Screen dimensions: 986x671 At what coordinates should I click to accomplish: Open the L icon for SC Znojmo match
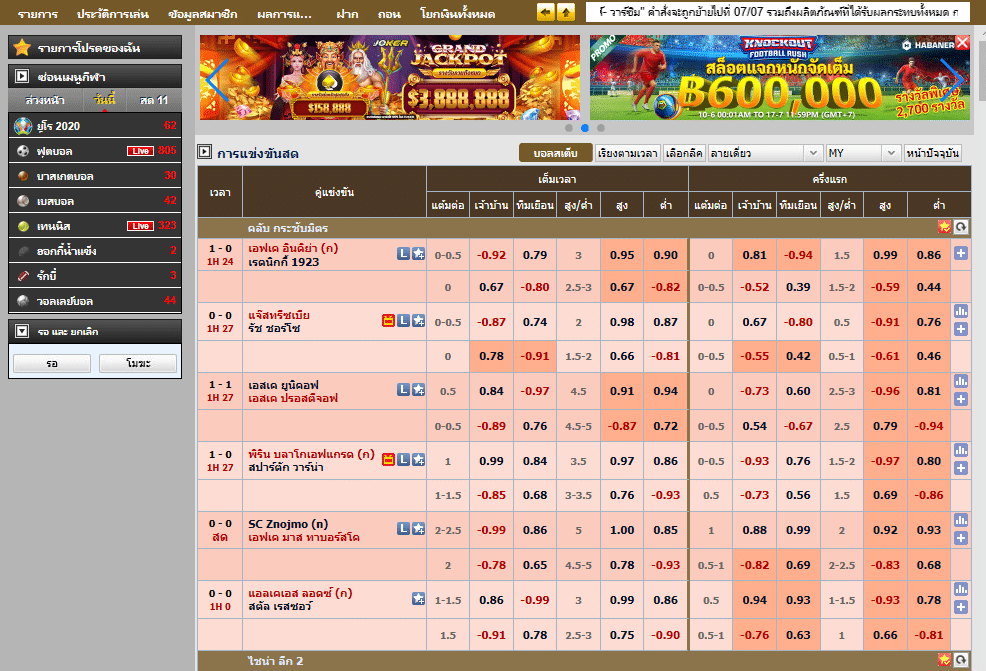pos(403,529)
